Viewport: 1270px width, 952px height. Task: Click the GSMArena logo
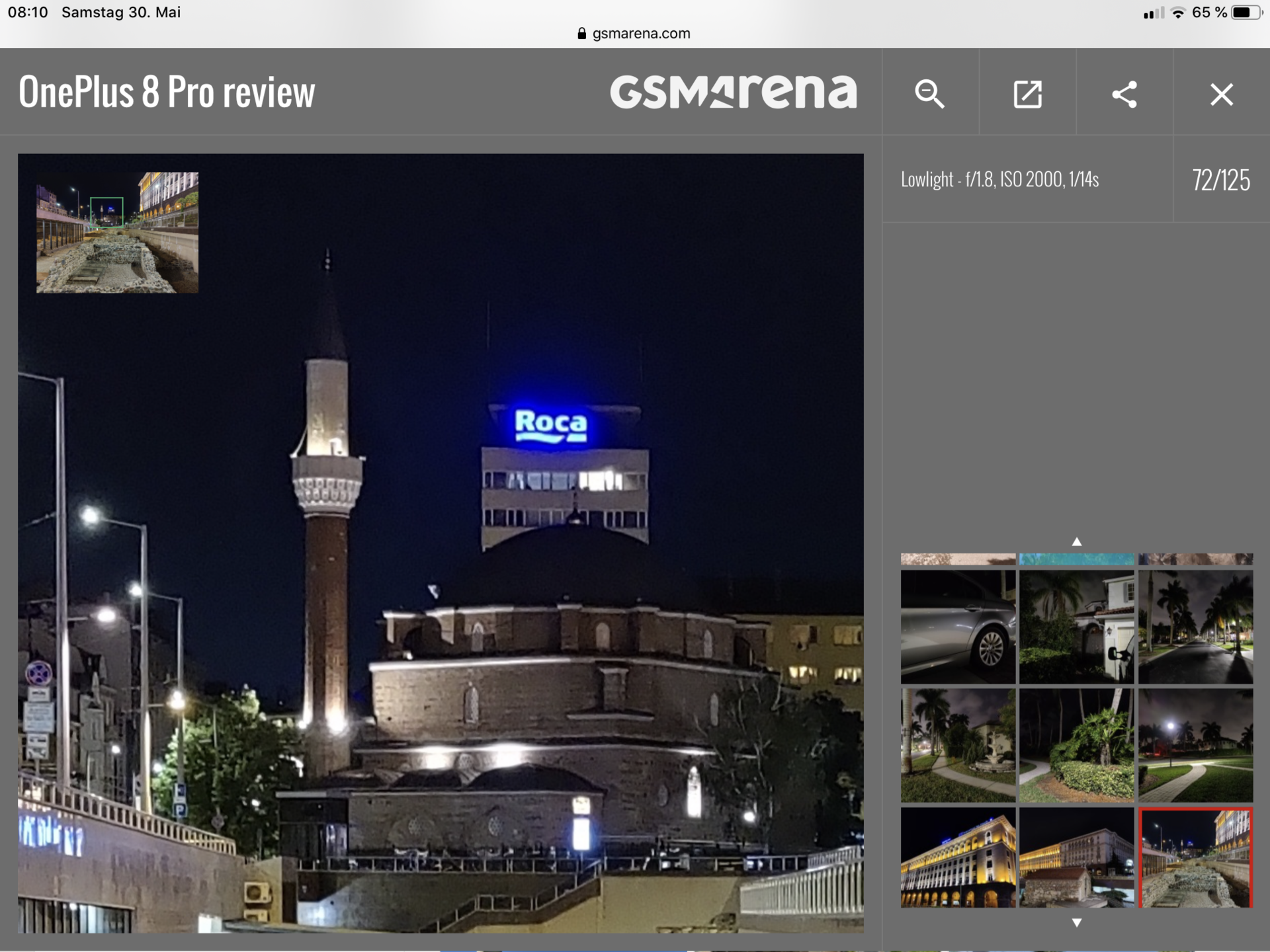733,92
